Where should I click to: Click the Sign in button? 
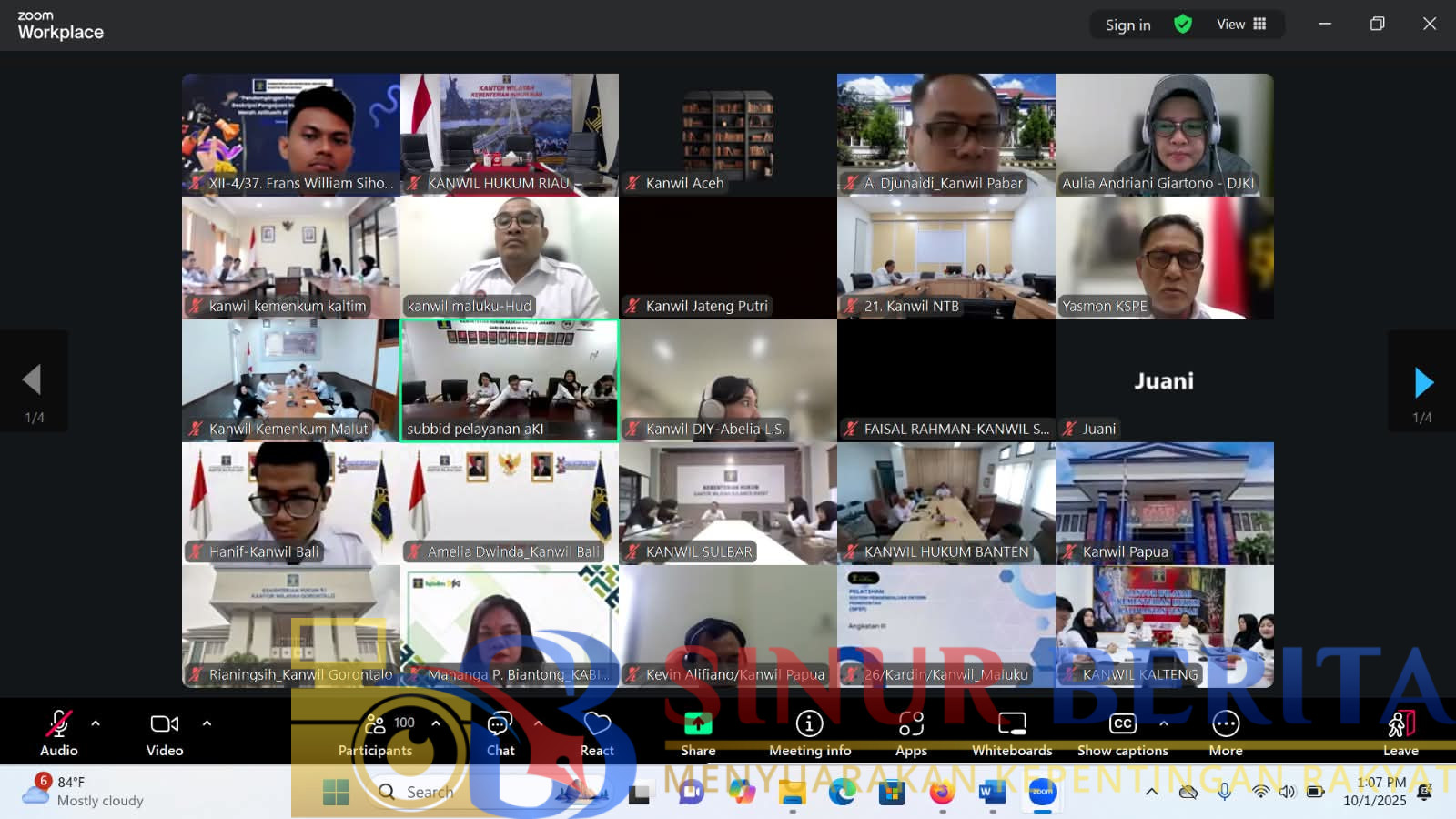pos(1127,25)
